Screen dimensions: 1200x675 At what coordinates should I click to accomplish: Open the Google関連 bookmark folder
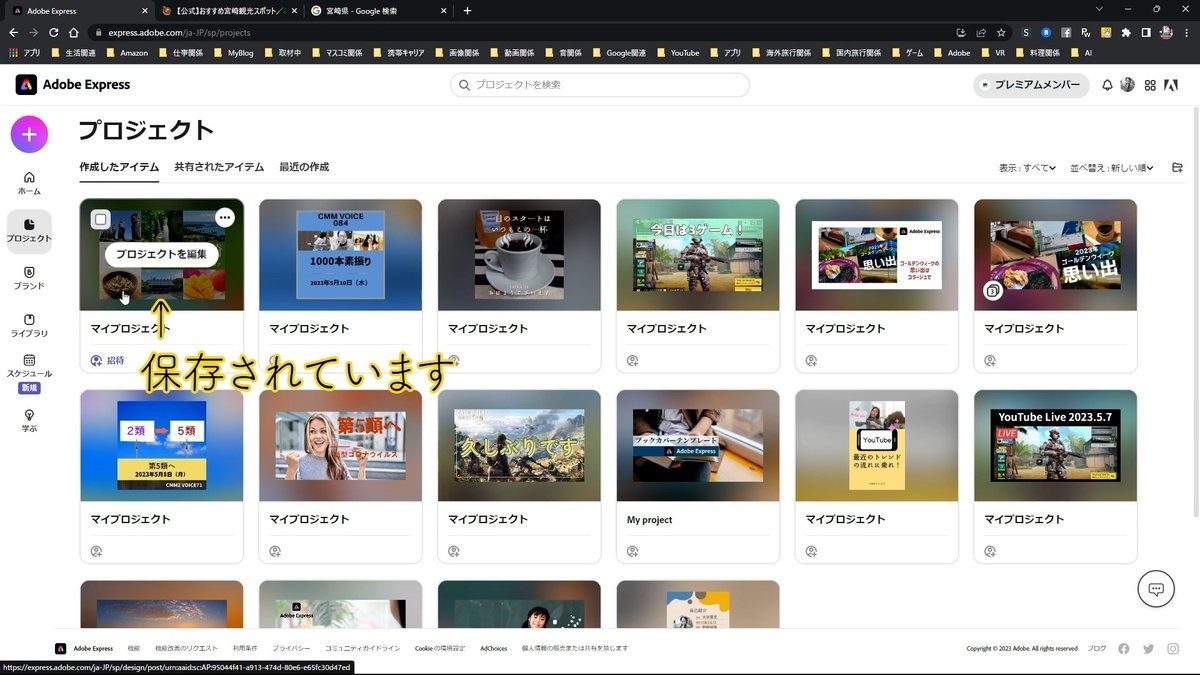tap(618, 53)
